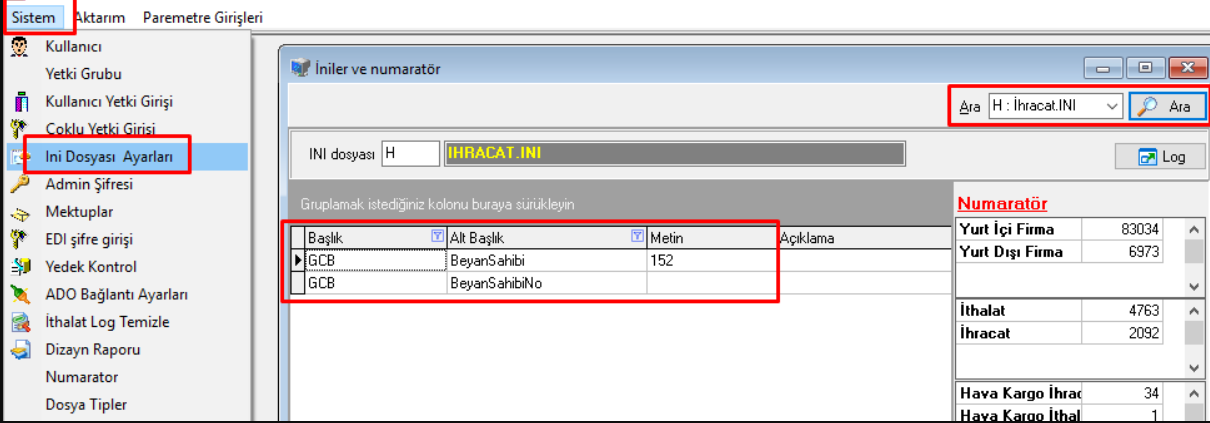Click the Kullanıcı user icon
Viewport: 1210px width, 423px height.
pos(20,47)
